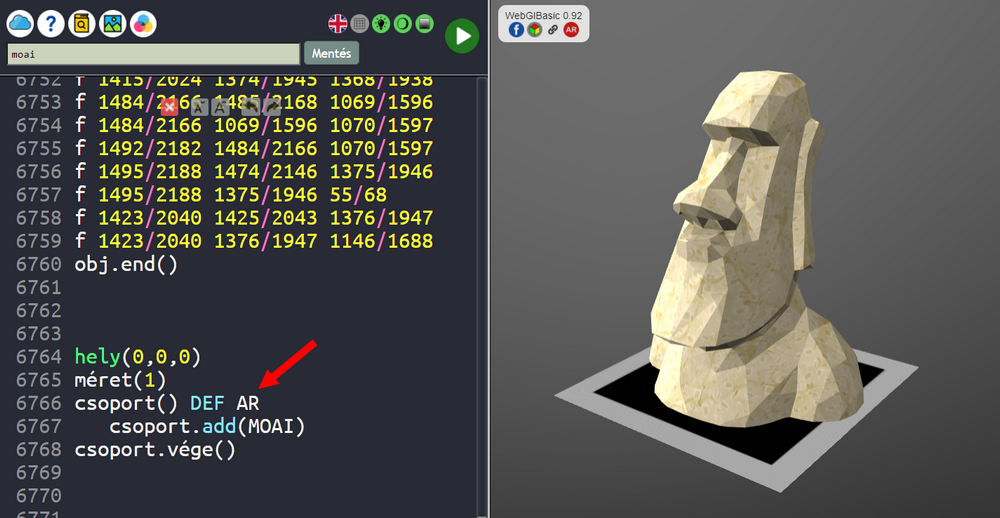This screenshot has height=518, width=1000.
Task: Copy link using the chain icon
Action: pos(552,29)
